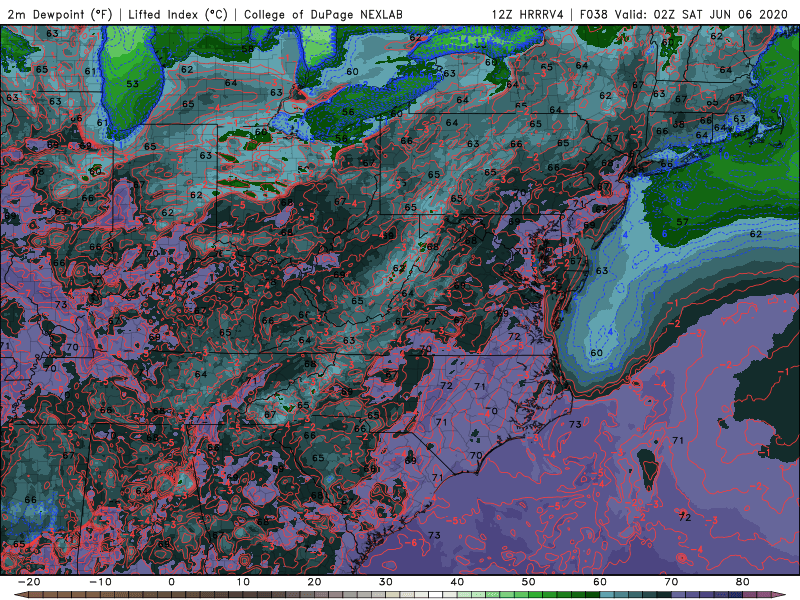Click the 20 label on the color scale
Screen dimensions: 800x600
click(x=314, y=582)
